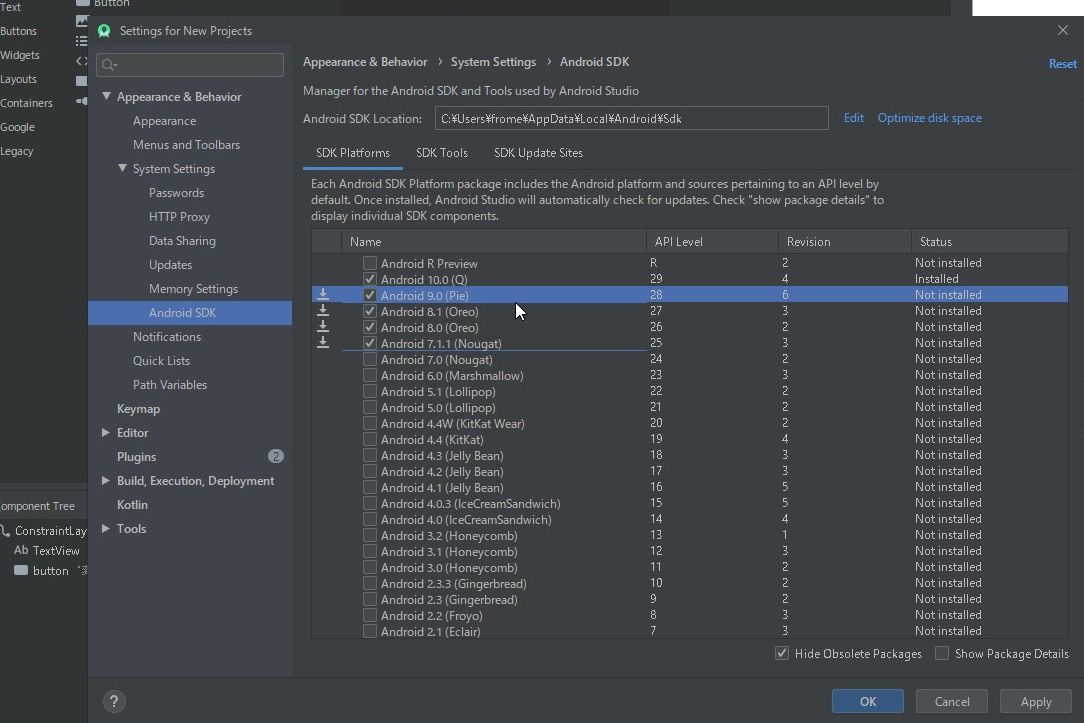Check the Android 7.0 (Nougat) checkbox

coord(369,359)
